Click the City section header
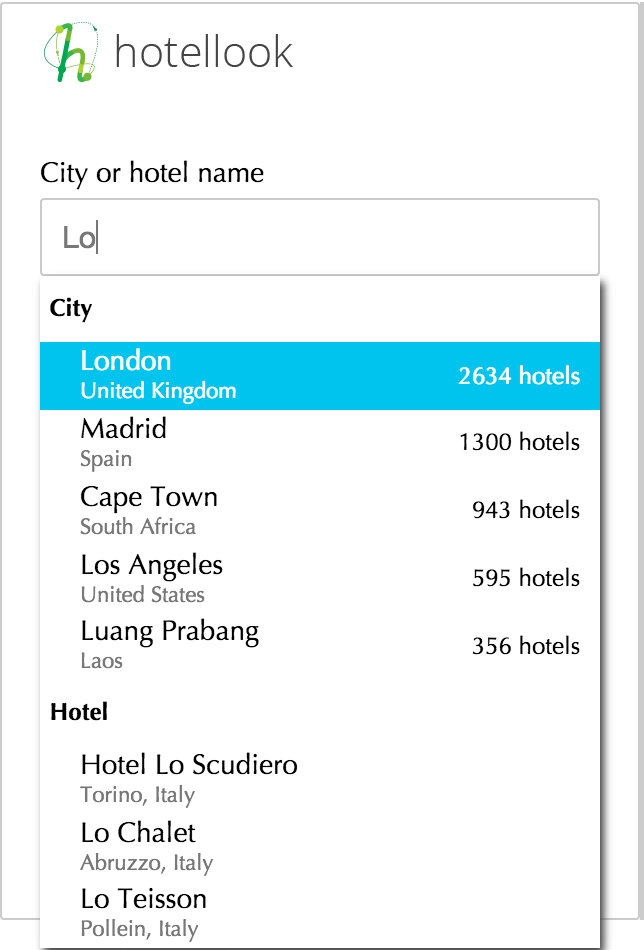Image resolution: width=644 pixels, height=950 pixels. click(71, 308)
